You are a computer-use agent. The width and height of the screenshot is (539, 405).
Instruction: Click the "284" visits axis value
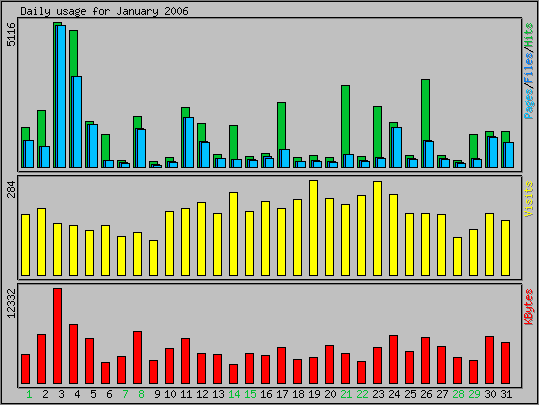point(11,189)
